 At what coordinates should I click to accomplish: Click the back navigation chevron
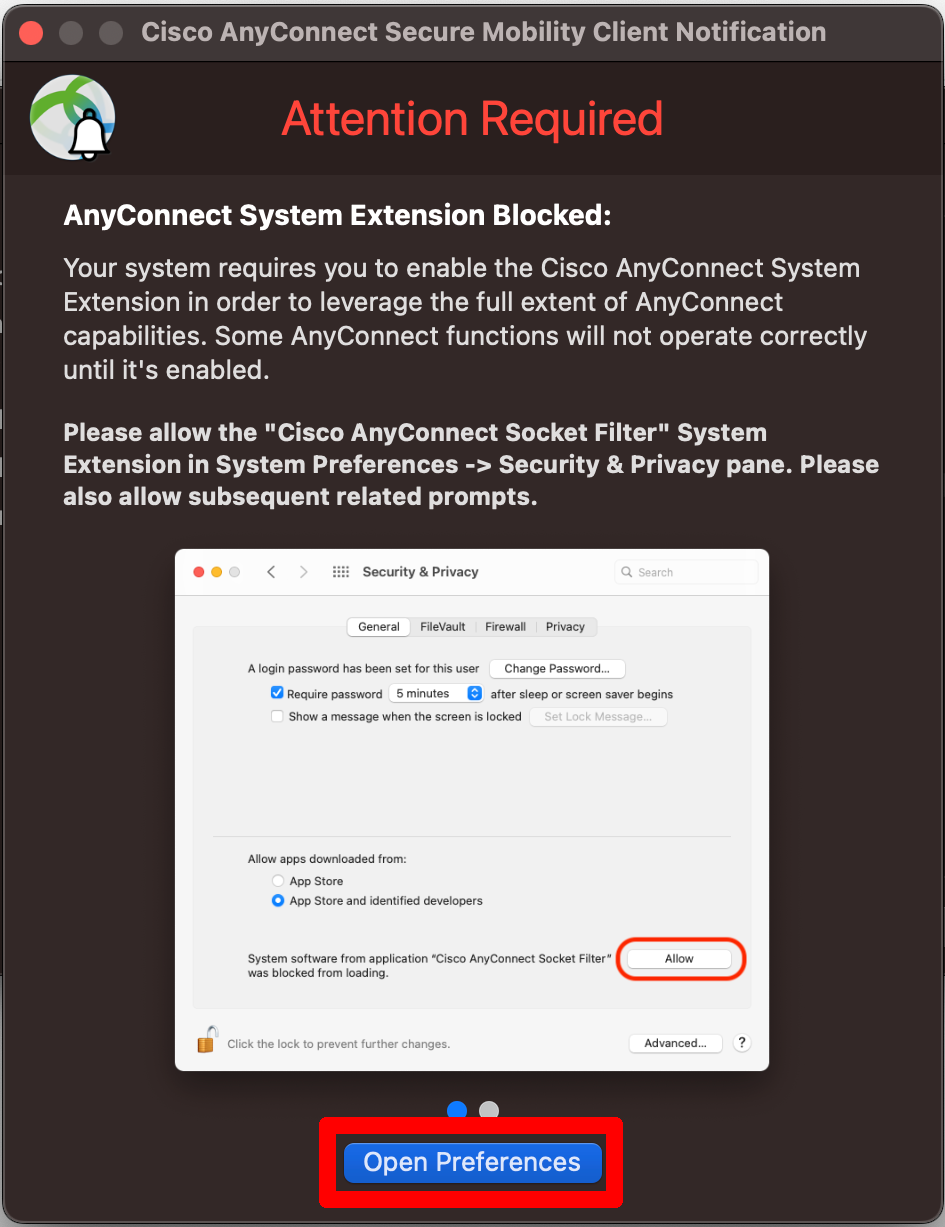pos(271,571)
